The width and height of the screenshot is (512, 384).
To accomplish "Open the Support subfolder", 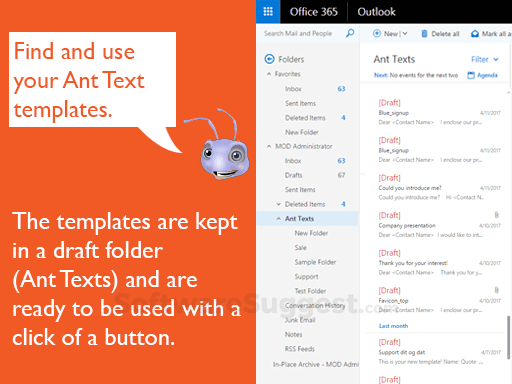I will tap(306, 277).
